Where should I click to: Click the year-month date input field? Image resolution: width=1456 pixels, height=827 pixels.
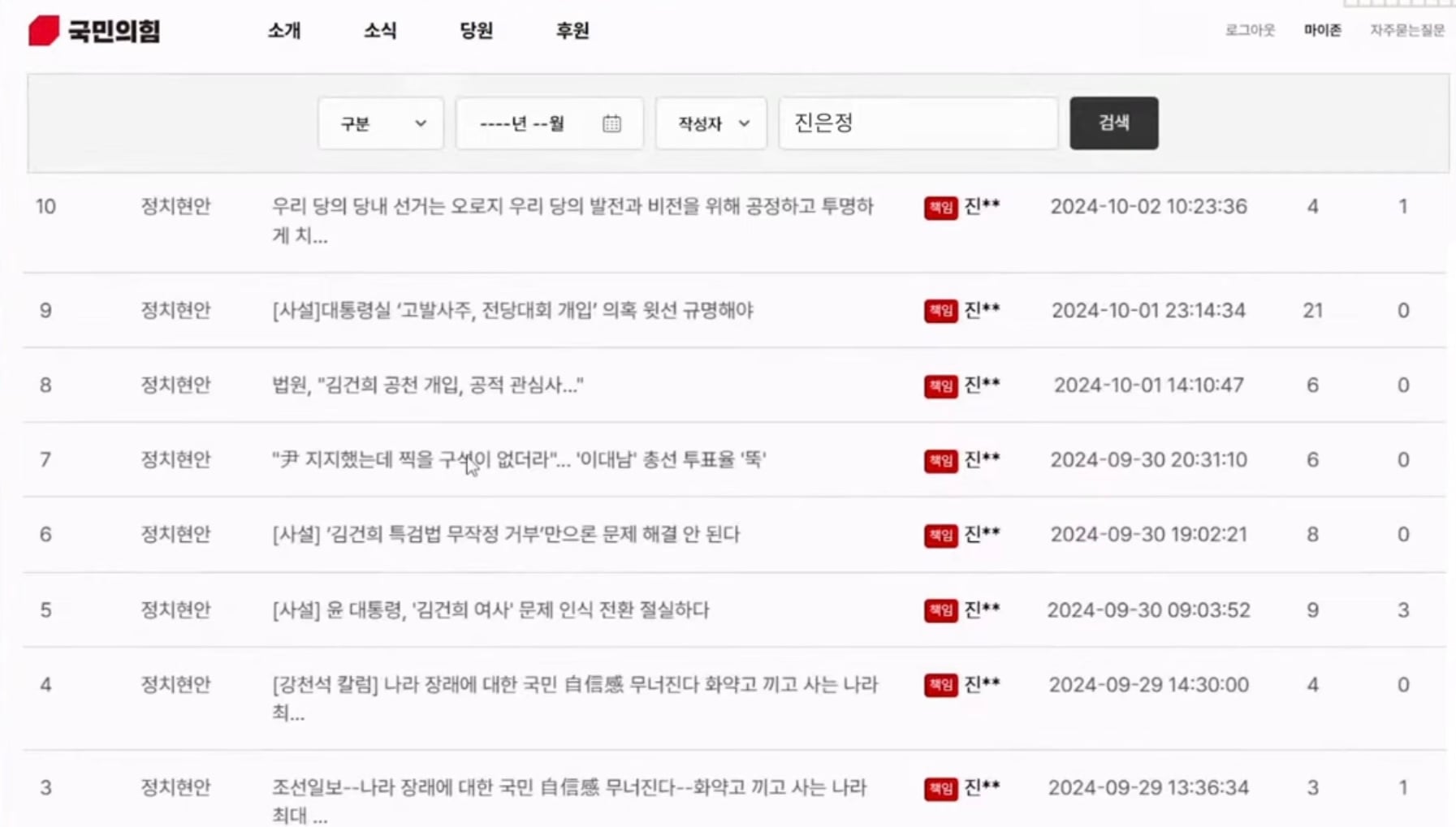550,123
